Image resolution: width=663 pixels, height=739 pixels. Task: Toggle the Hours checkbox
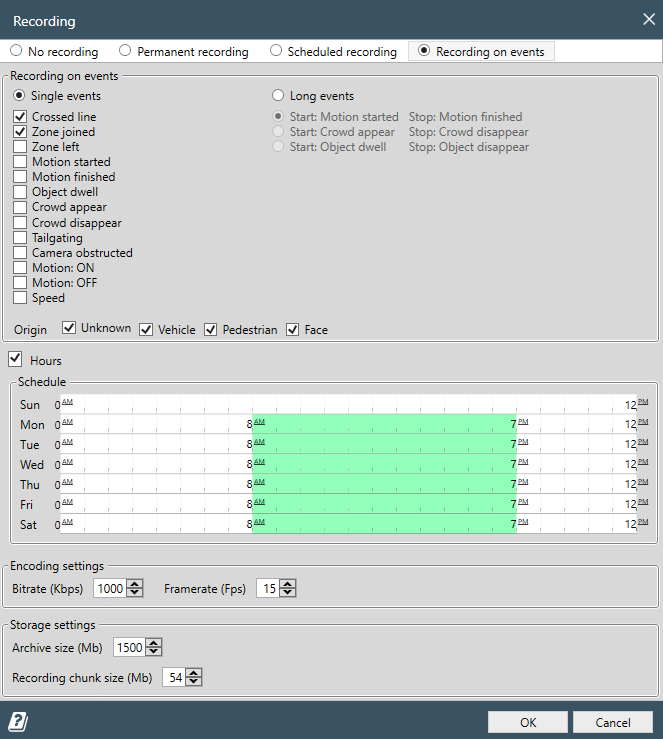pos(16,360)
